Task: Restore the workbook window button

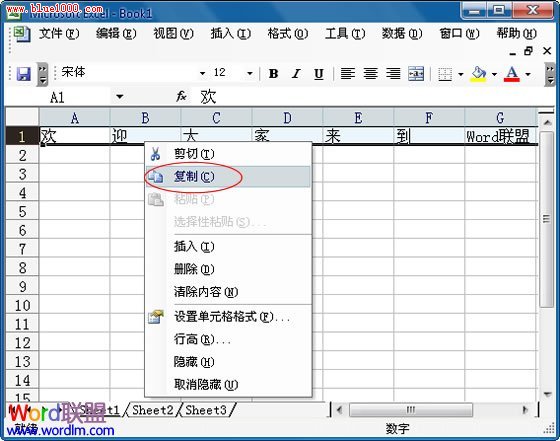Action: (529, 51)
